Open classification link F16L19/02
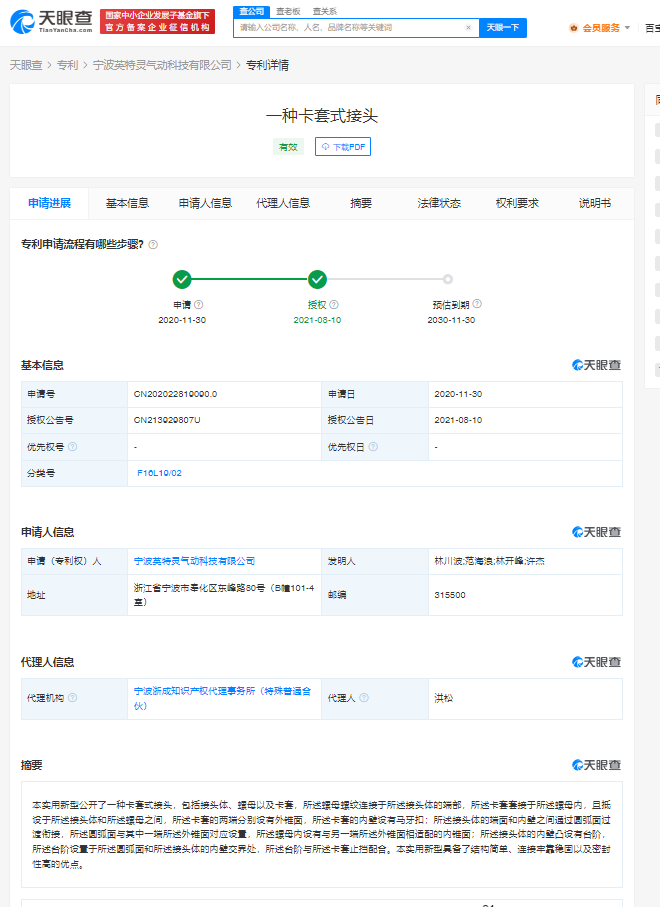This screenshot has height=907, width=660. (x=159, y=472)
